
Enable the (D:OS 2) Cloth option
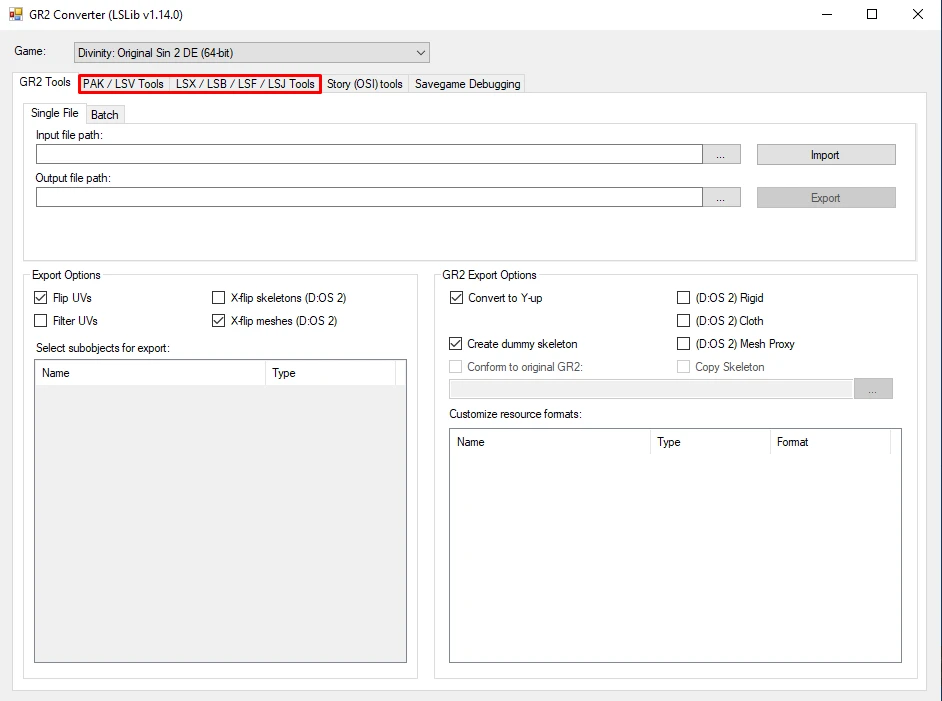[683, 321]
